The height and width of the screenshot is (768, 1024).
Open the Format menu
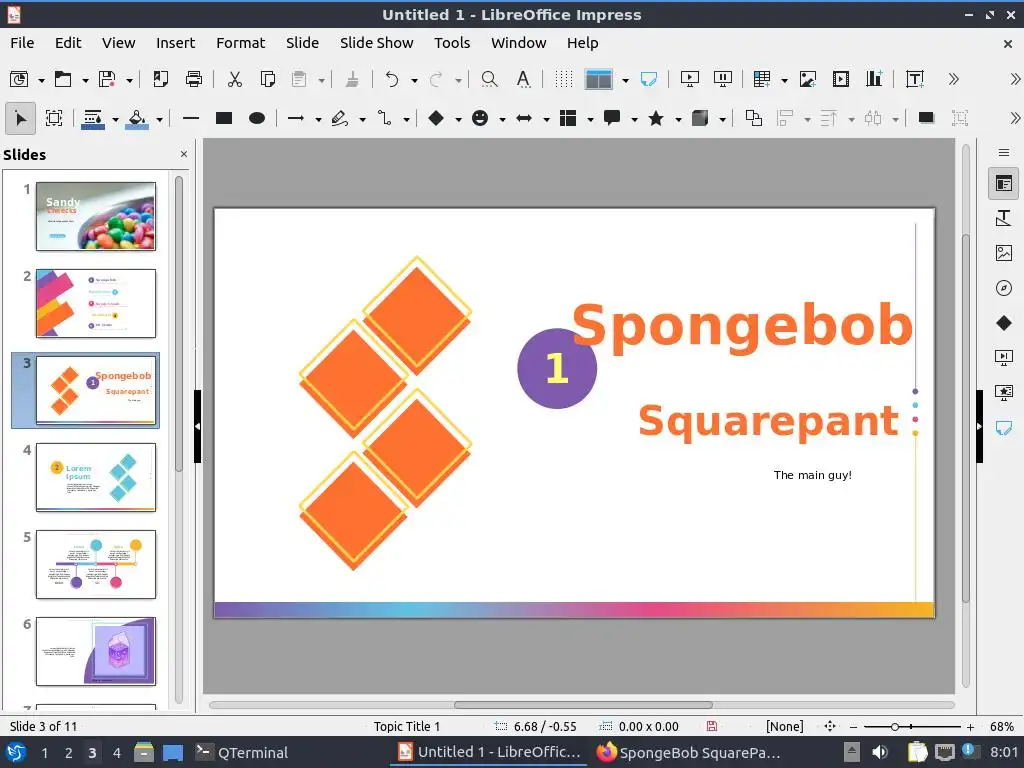tap(240, 43)
